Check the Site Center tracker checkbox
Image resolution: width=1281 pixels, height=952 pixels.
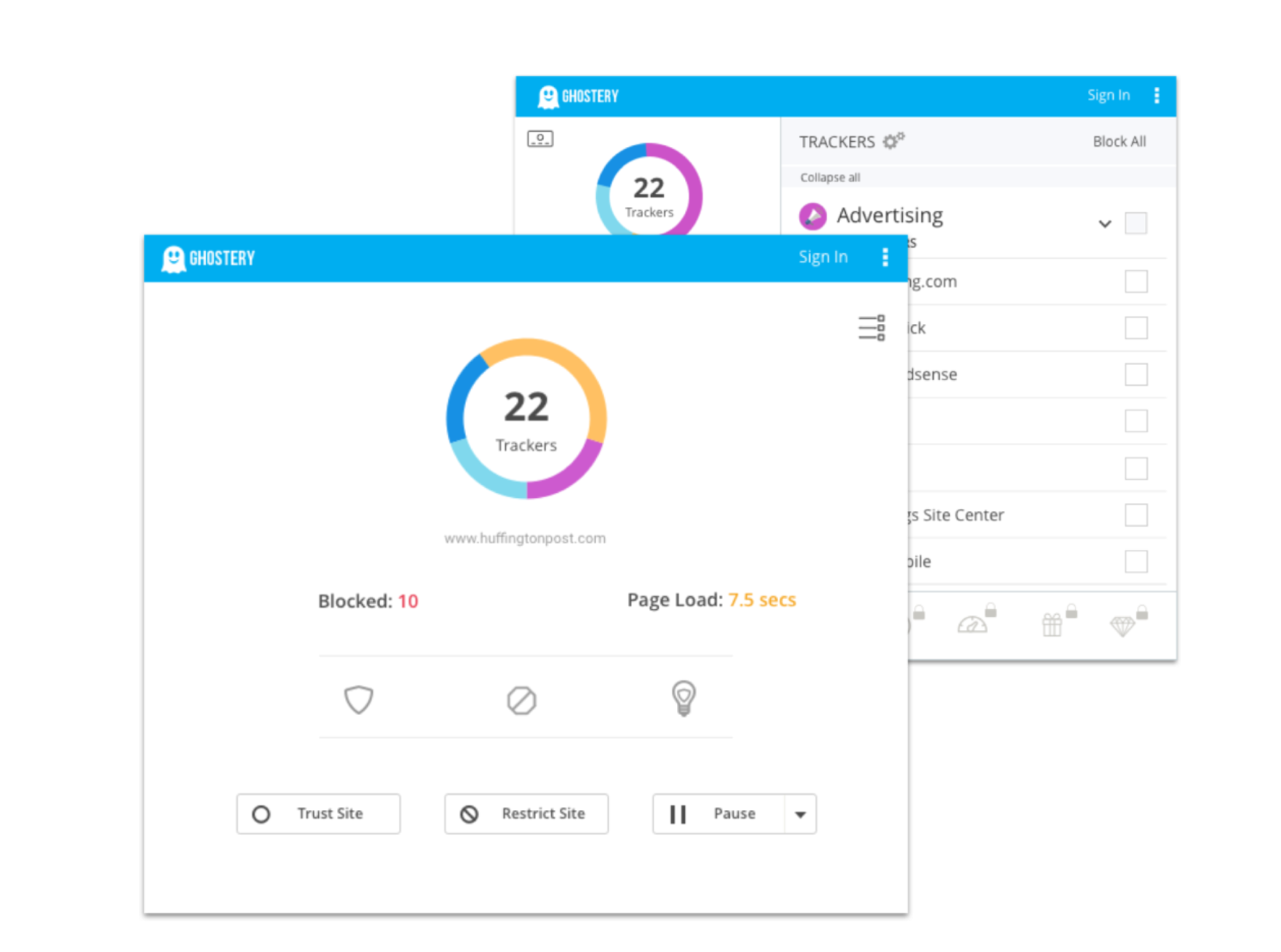(1135, 515)
